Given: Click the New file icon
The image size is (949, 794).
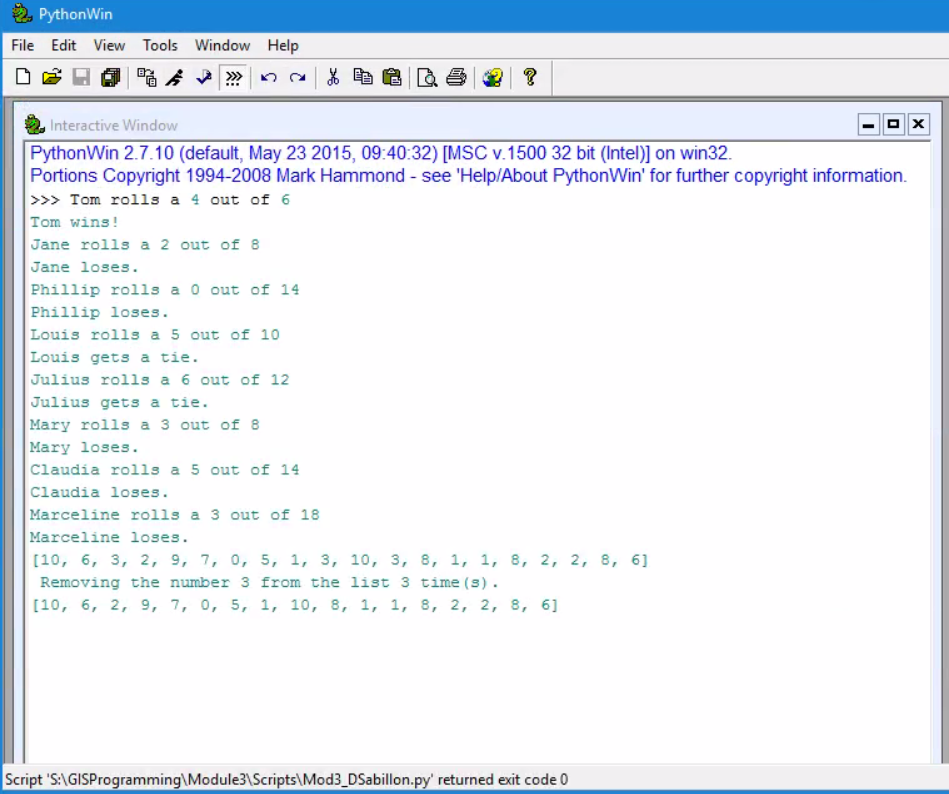Looking at the screenshot, I should [23, 77].
